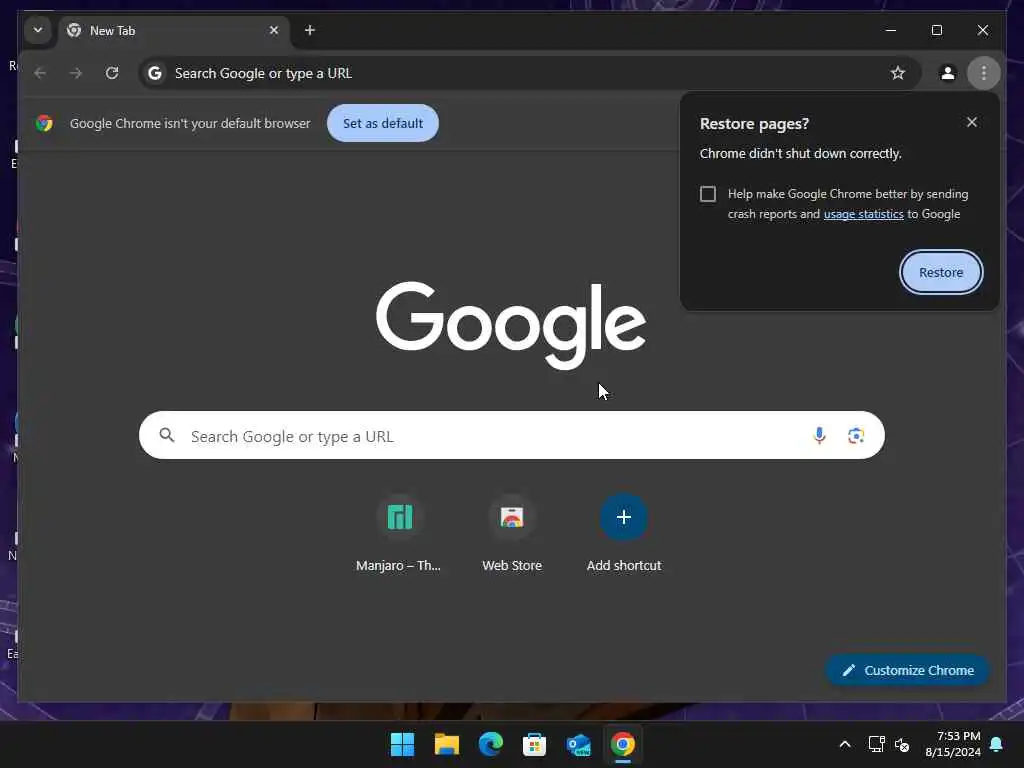
Task: Click the browser forward arrow
Action: pyautogui.click(x=76, y=73)
